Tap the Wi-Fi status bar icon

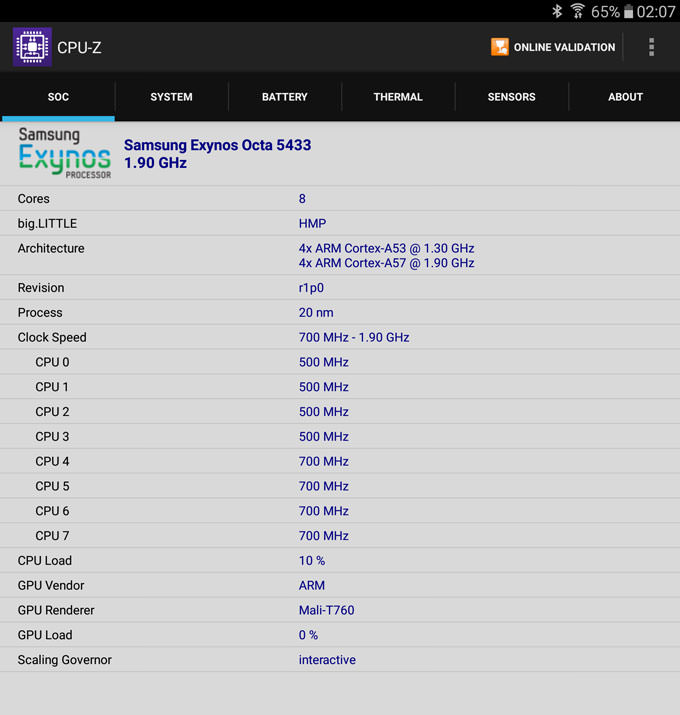(578, 11)
